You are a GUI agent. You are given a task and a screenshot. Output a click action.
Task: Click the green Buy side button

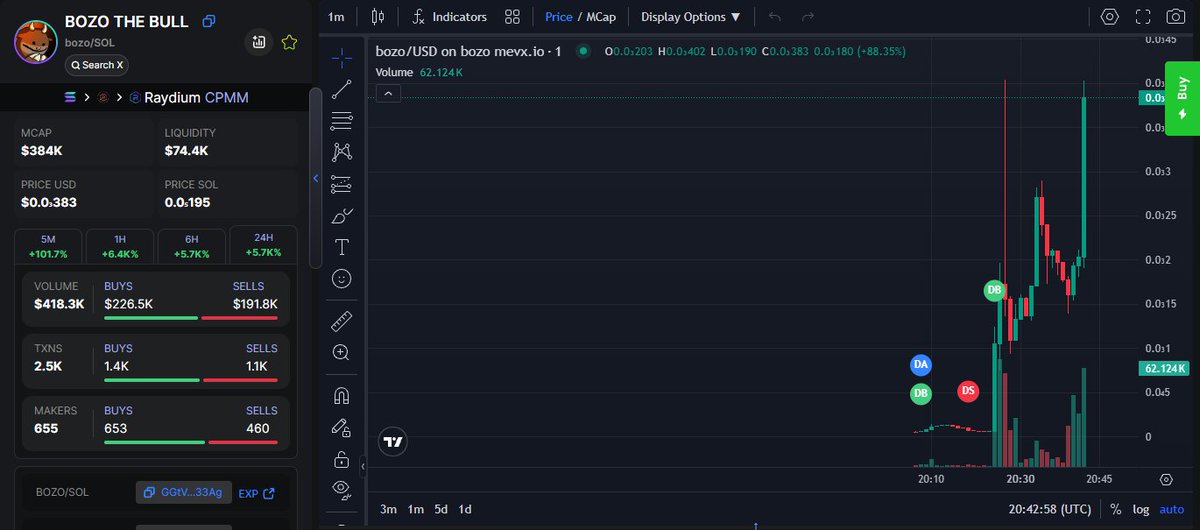1182,98
